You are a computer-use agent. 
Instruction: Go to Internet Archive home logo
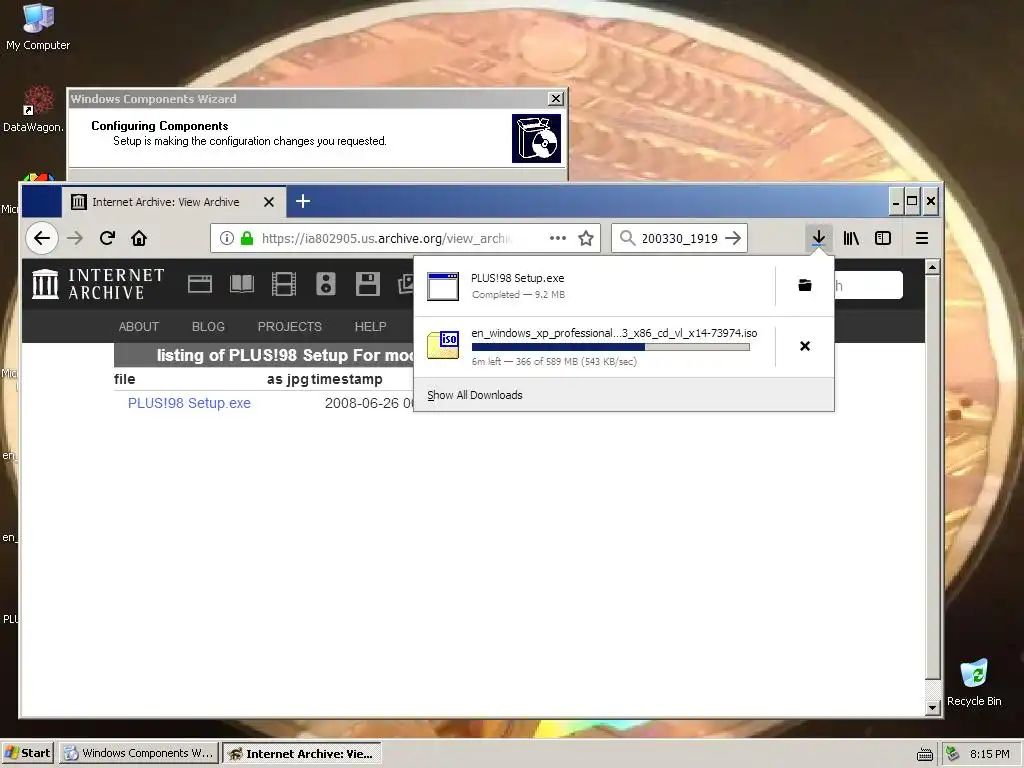(x=98, y=284)
